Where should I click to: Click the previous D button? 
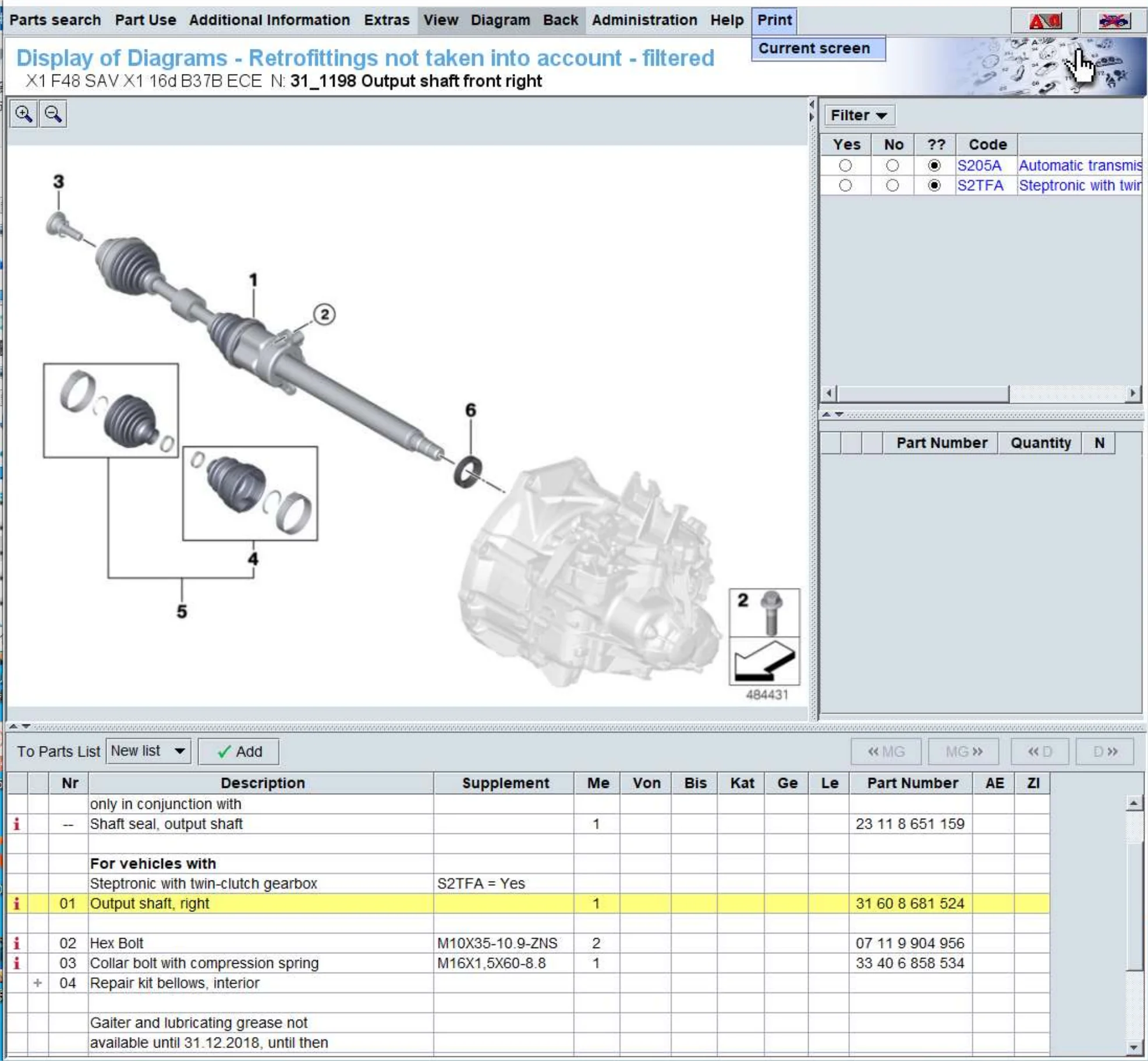(x=1040, y=751)
